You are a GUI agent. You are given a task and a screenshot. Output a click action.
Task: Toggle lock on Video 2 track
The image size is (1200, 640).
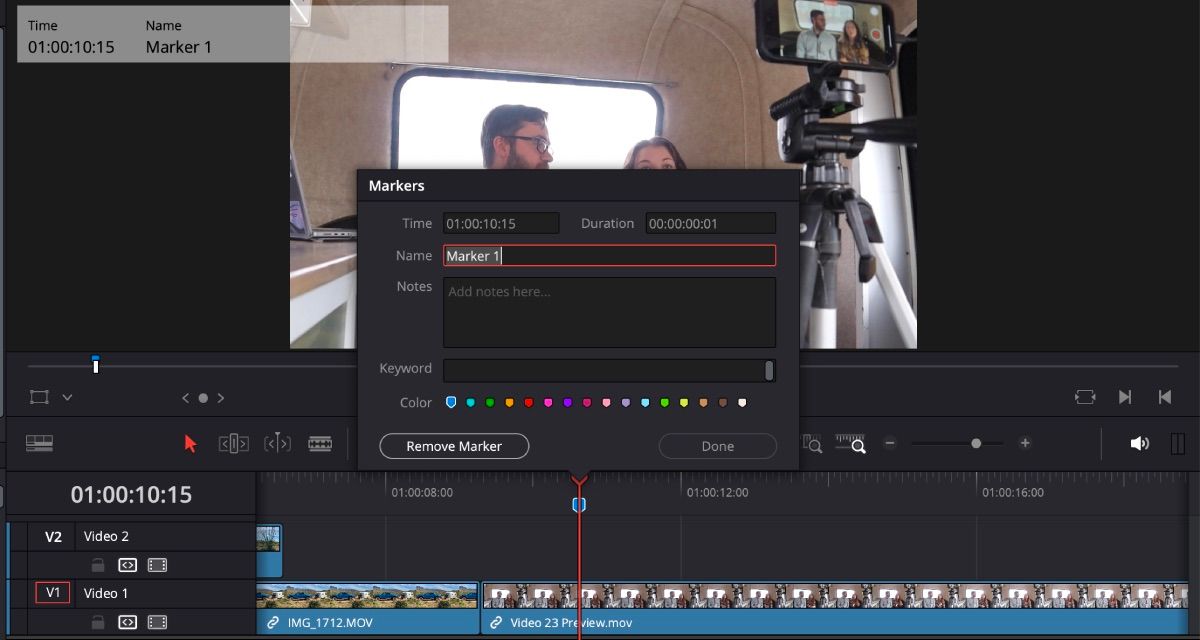[98, 565]
